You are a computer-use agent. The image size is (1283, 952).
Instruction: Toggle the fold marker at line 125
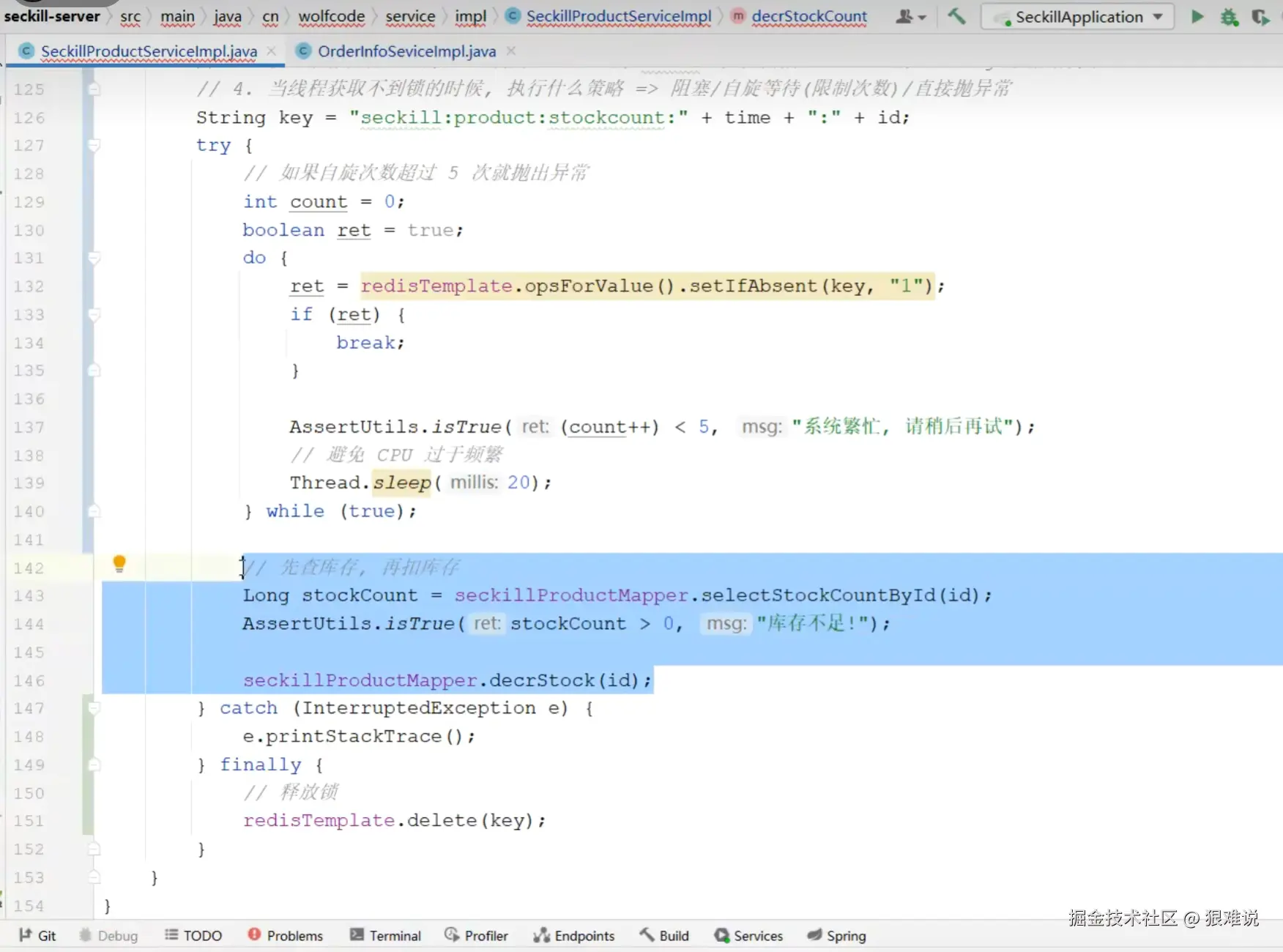(94, 89)
